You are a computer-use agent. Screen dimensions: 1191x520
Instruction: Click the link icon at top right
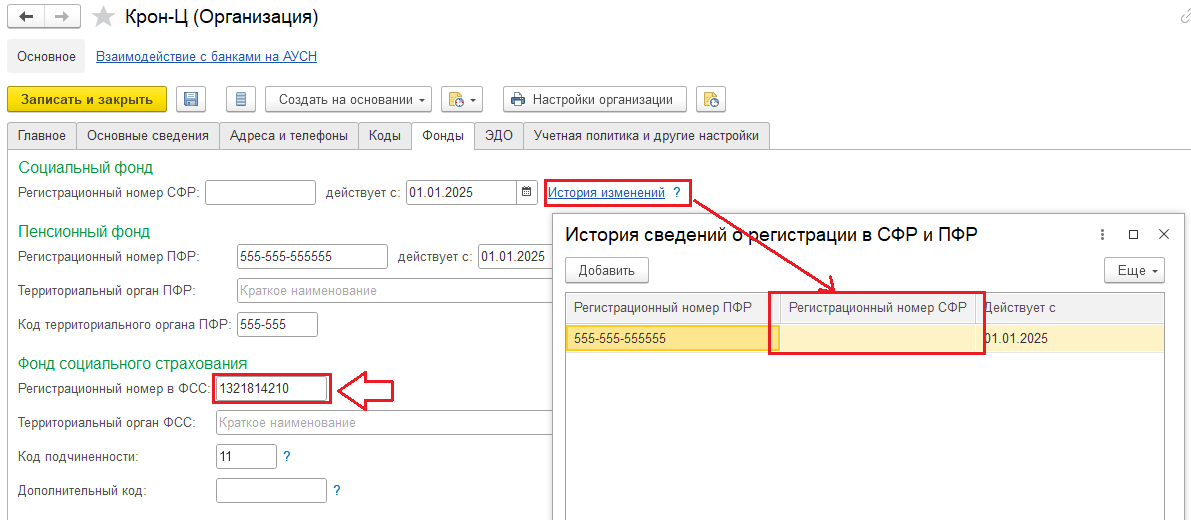tap(1183, 17)
